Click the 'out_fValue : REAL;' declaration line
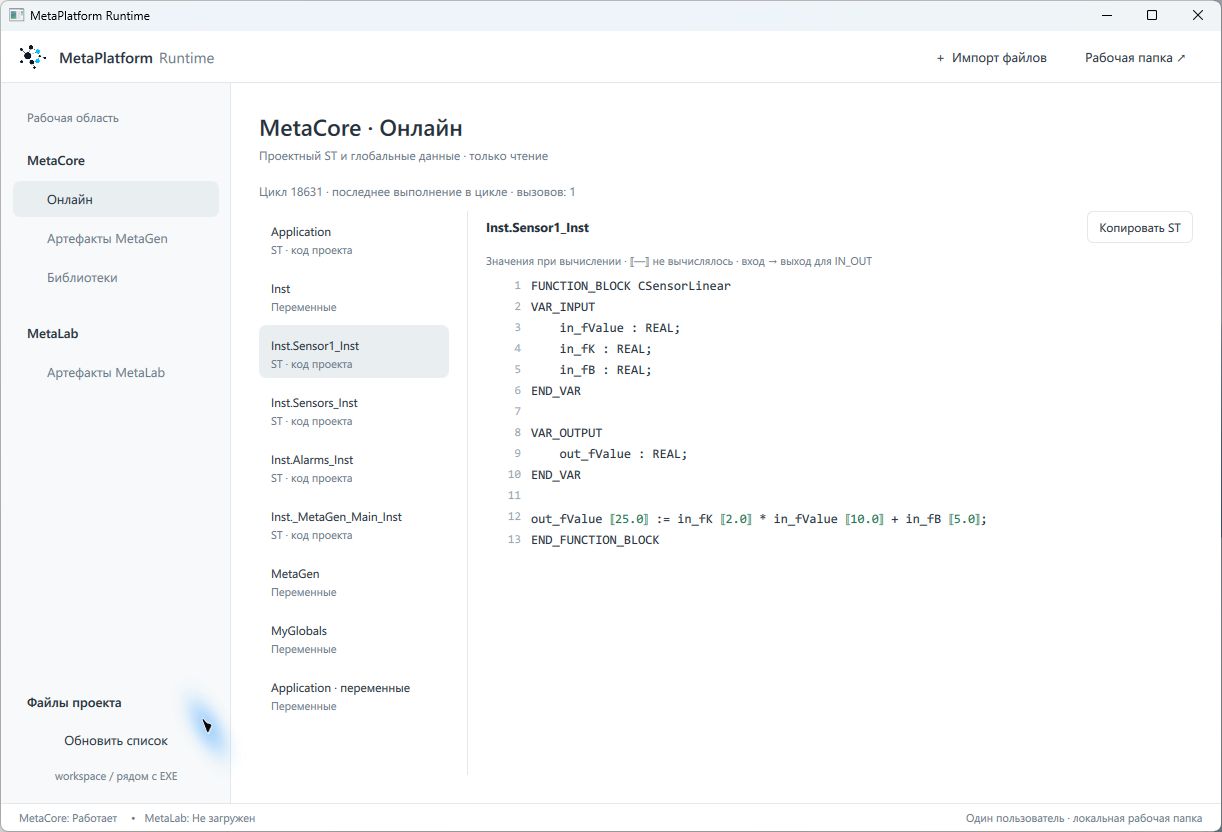1222x832 pixels. pos(624,454)
